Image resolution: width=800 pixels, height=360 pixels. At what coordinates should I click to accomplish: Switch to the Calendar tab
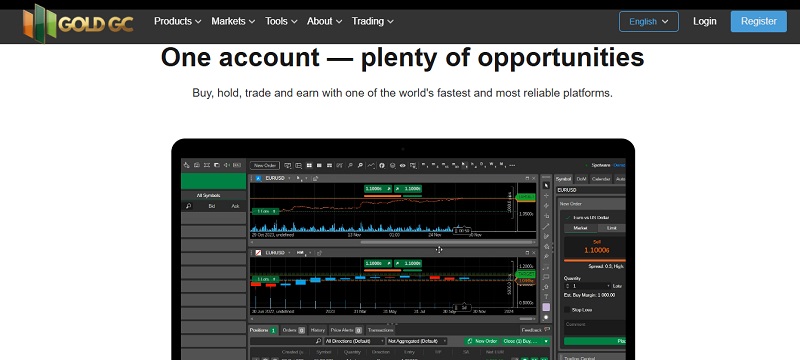coord(601,179)
